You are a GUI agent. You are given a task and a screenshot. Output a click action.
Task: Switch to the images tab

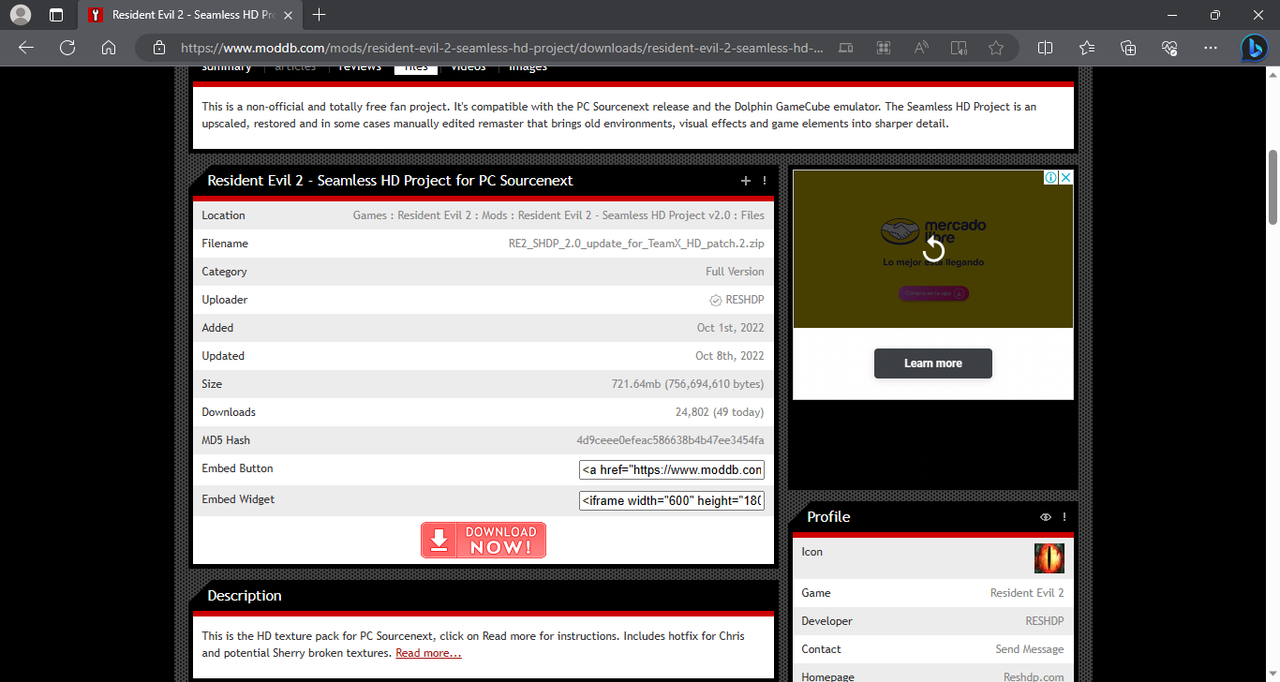point(528,67)
